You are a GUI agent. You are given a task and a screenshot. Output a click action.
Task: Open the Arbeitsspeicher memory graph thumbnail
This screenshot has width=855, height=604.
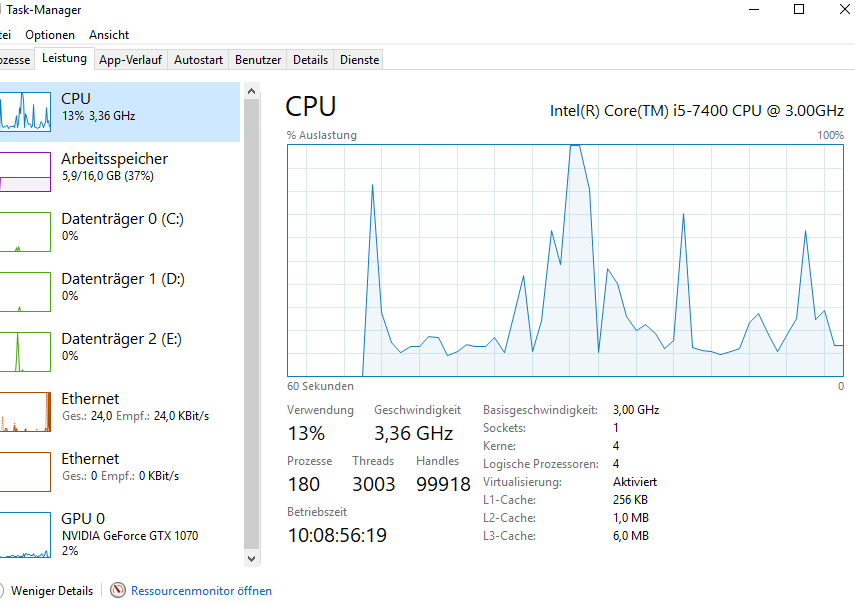click(x=25, y=172)
